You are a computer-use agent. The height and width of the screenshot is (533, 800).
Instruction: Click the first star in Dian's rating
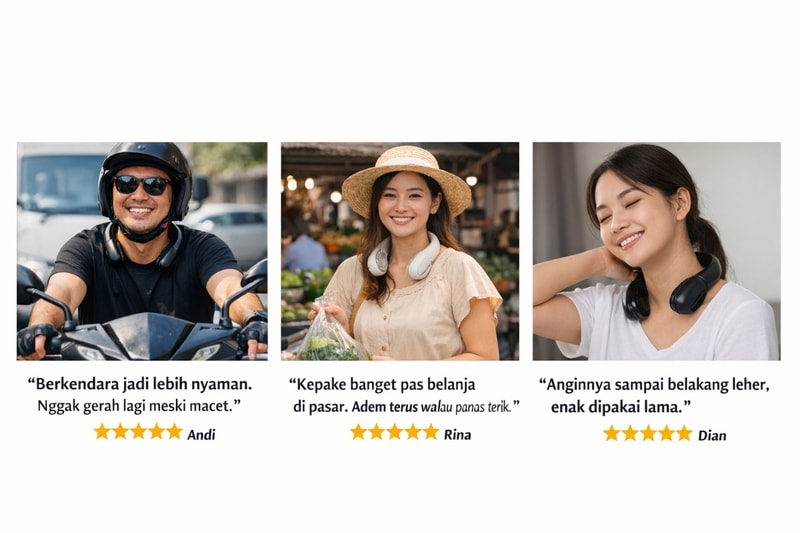point(612,434)
